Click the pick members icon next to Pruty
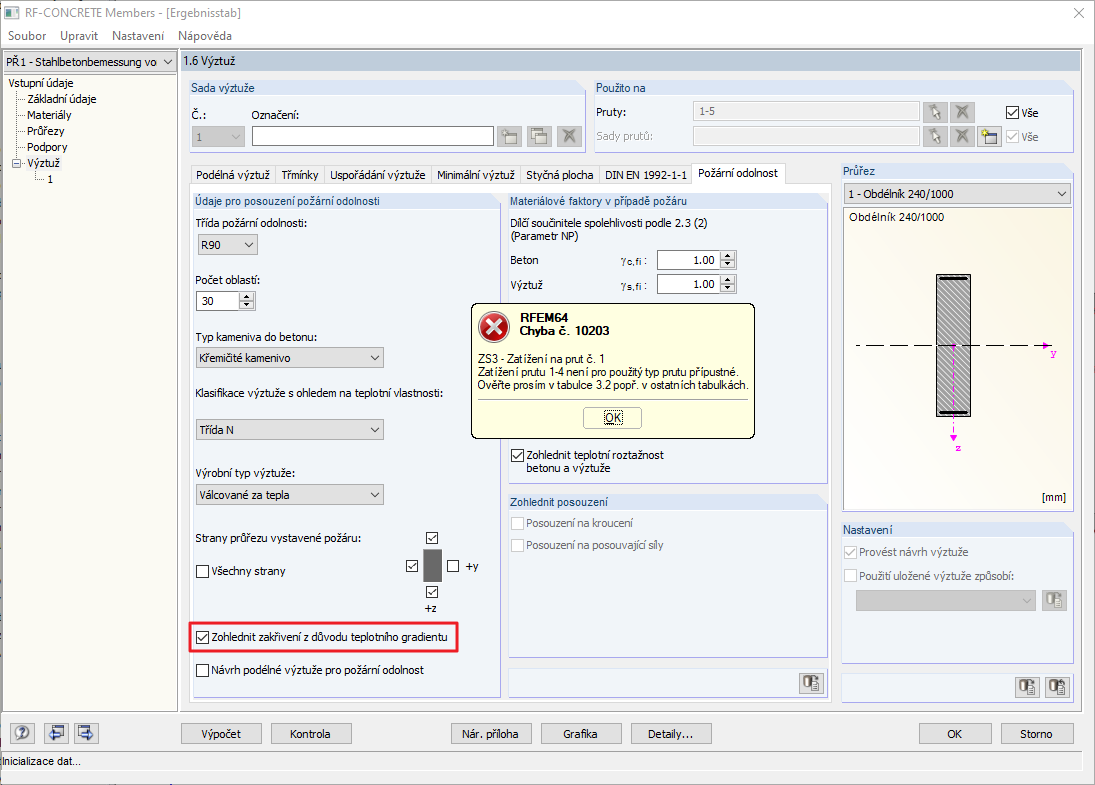 coord(935,112)
